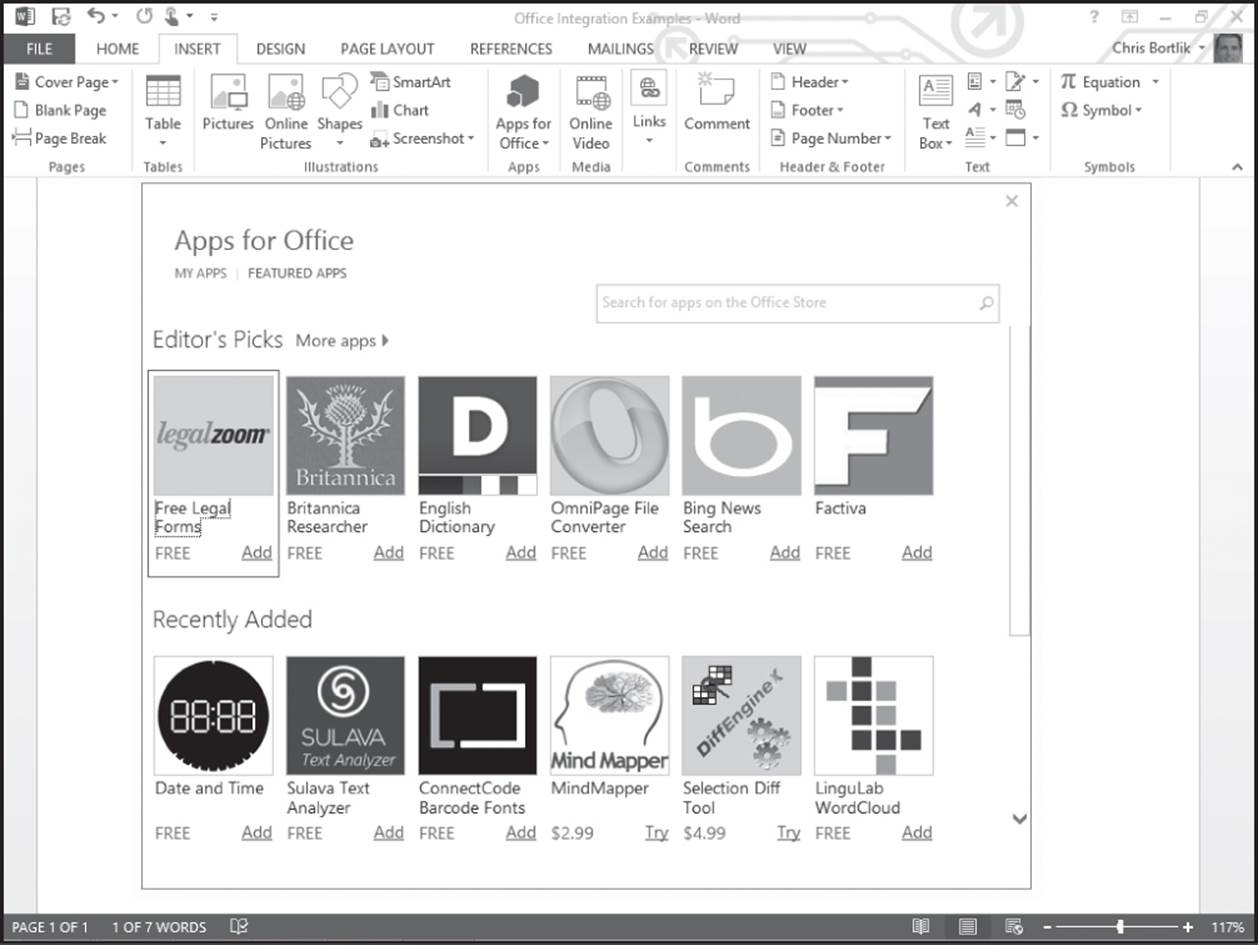Open the Apps for Office button
This screenshot has height=945, width=1258.
(x=523, y=113)
